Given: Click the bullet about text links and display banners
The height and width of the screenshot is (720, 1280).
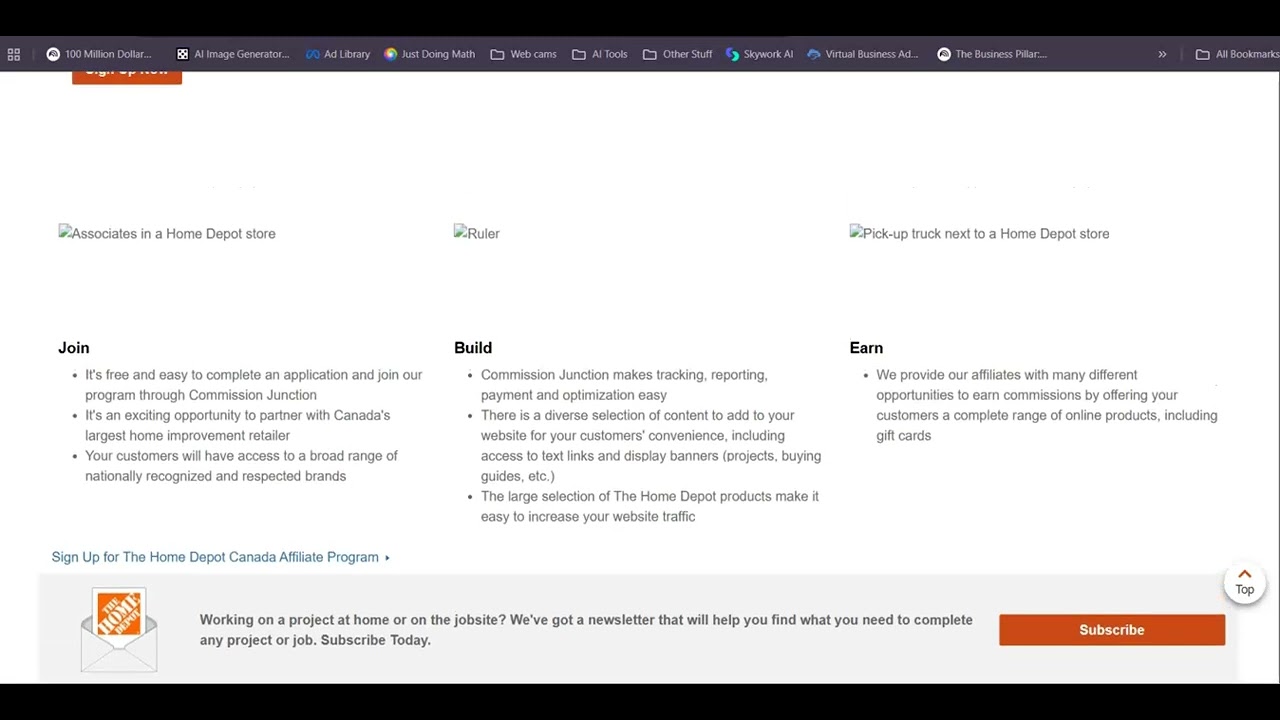Looking at the screenshot, I should (x=651, y=445).
